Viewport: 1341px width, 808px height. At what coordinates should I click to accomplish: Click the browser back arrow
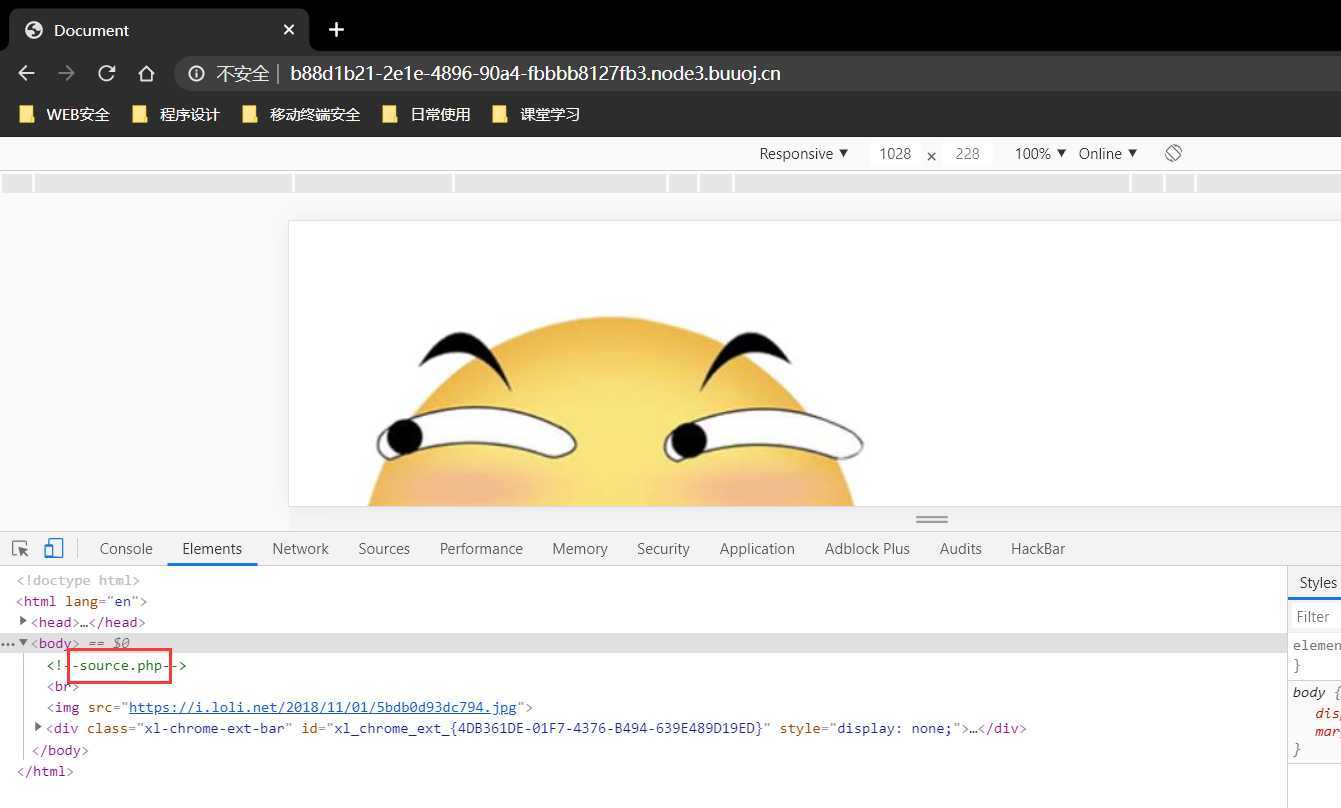(x=27, y=73)
